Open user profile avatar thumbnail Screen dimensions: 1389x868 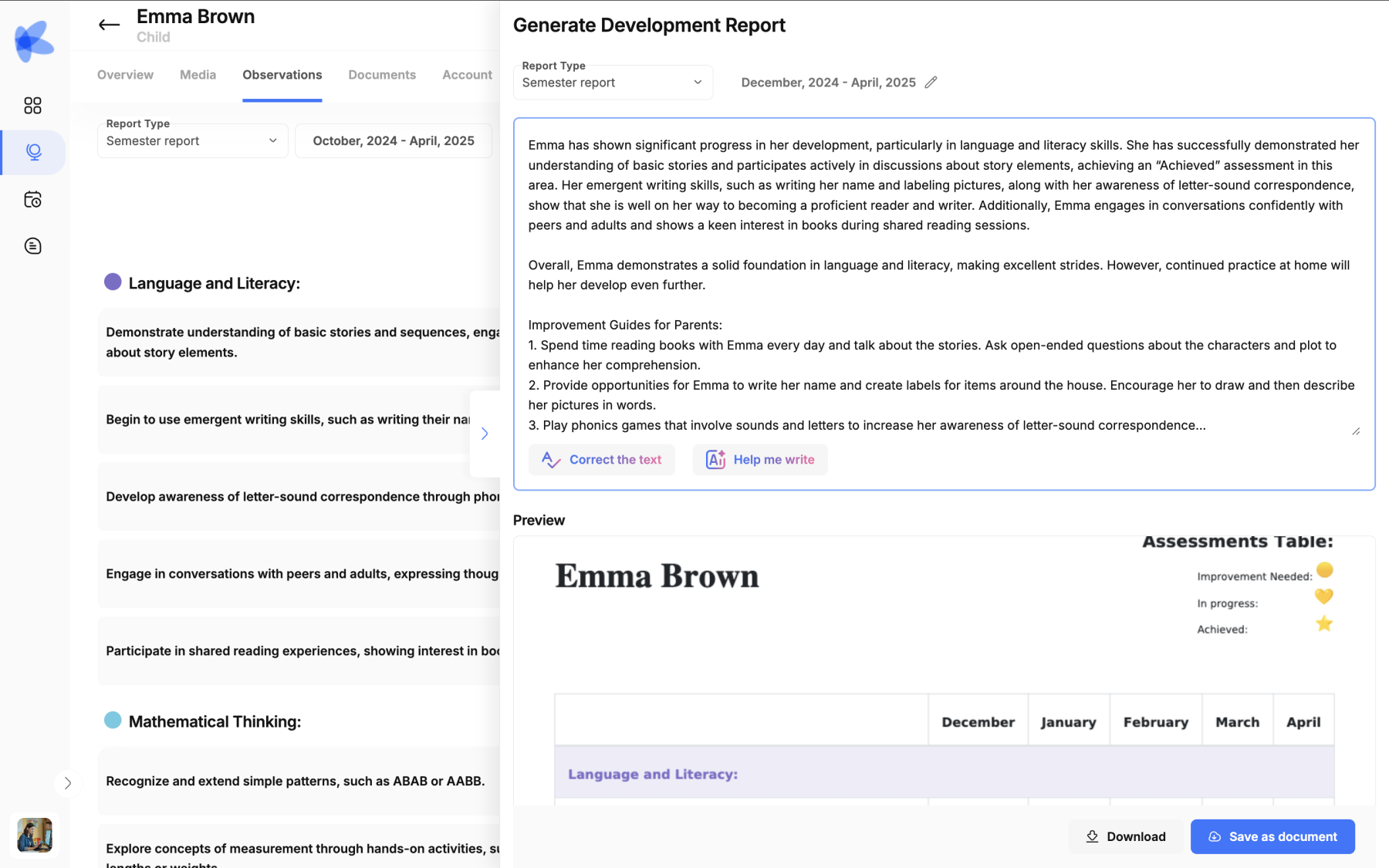pyautogui.click(x=35, y=835)
